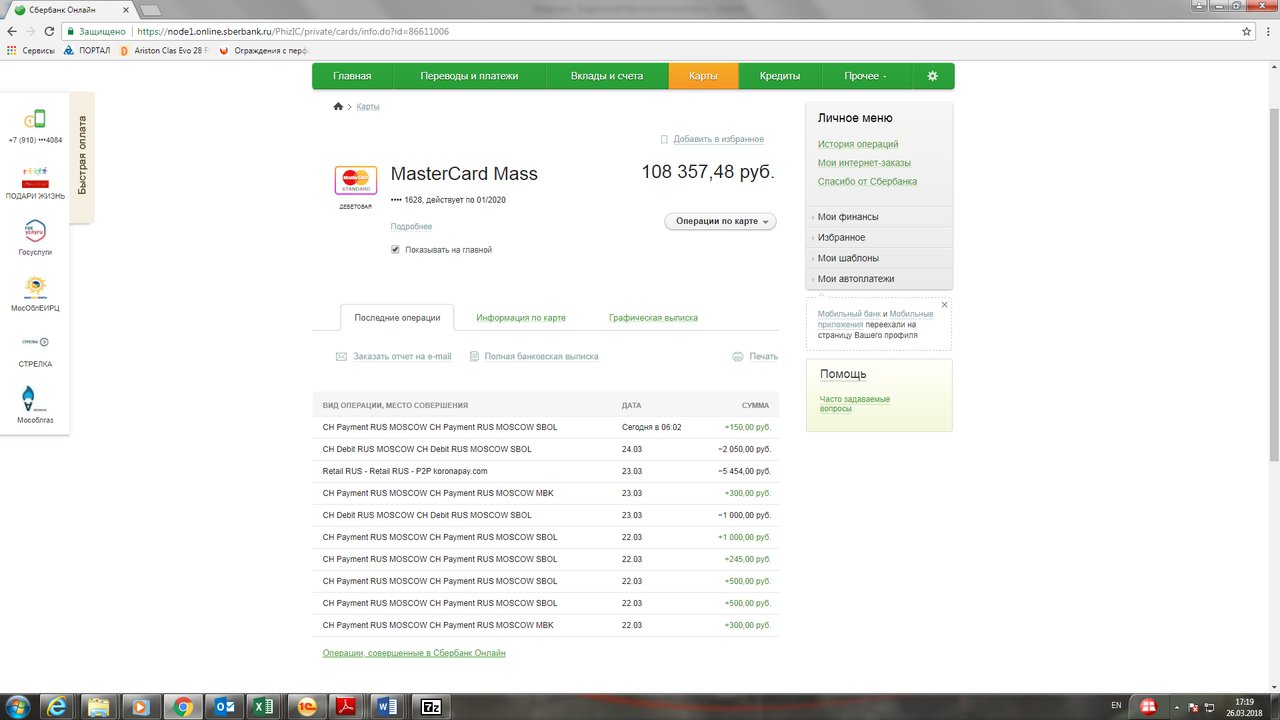Open File Explorer from the taskbar

100,706
